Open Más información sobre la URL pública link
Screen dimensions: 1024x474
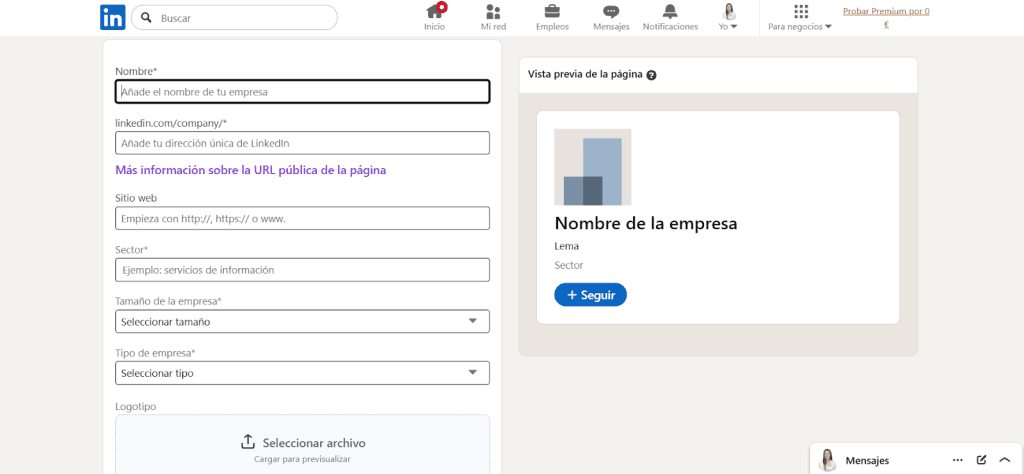click(250, 170)
